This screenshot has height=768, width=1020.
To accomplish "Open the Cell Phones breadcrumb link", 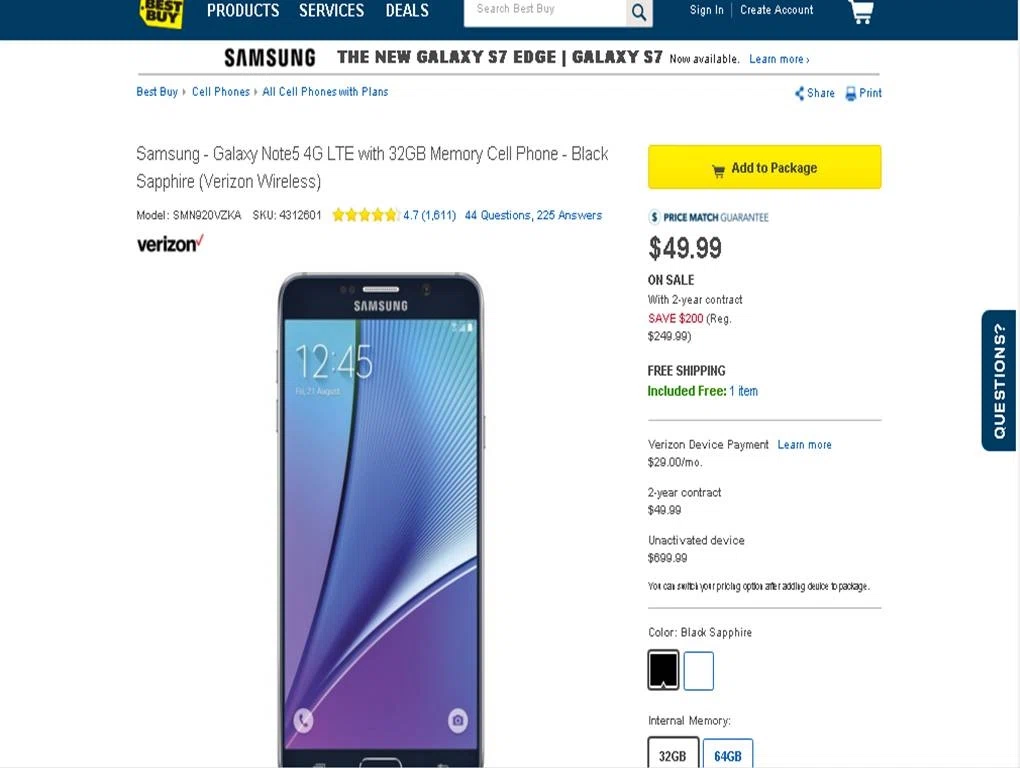I will (x=221, y=92).
